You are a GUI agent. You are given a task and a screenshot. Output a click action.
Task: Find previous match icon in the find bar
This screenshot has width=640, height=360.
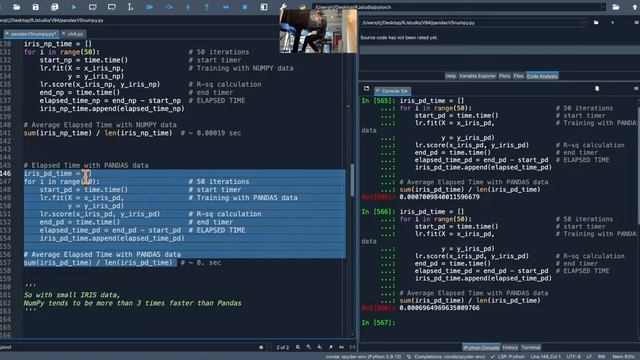pos(309,347)
